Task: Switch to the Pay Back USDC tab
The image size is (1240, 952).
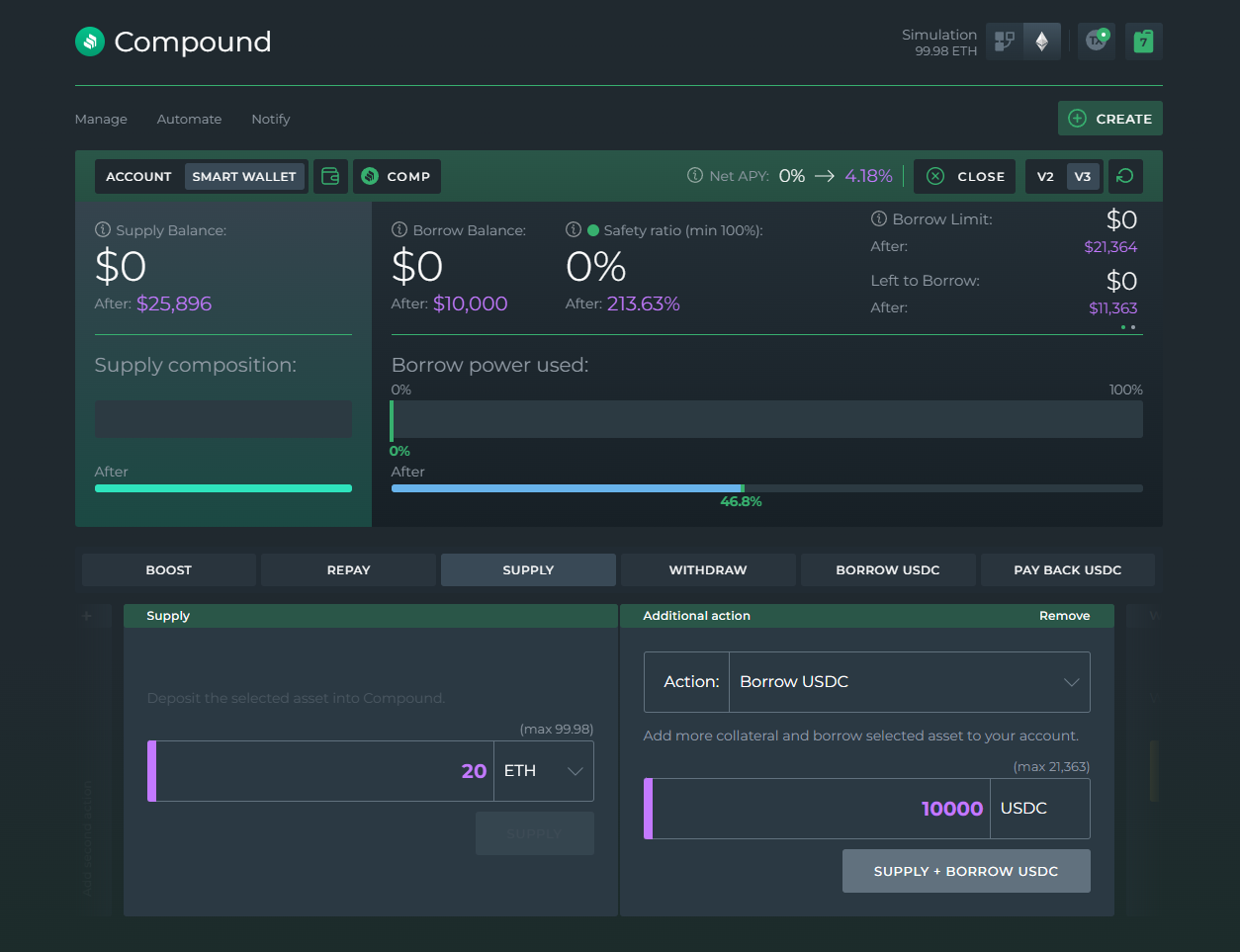Action: point(1068,569)
